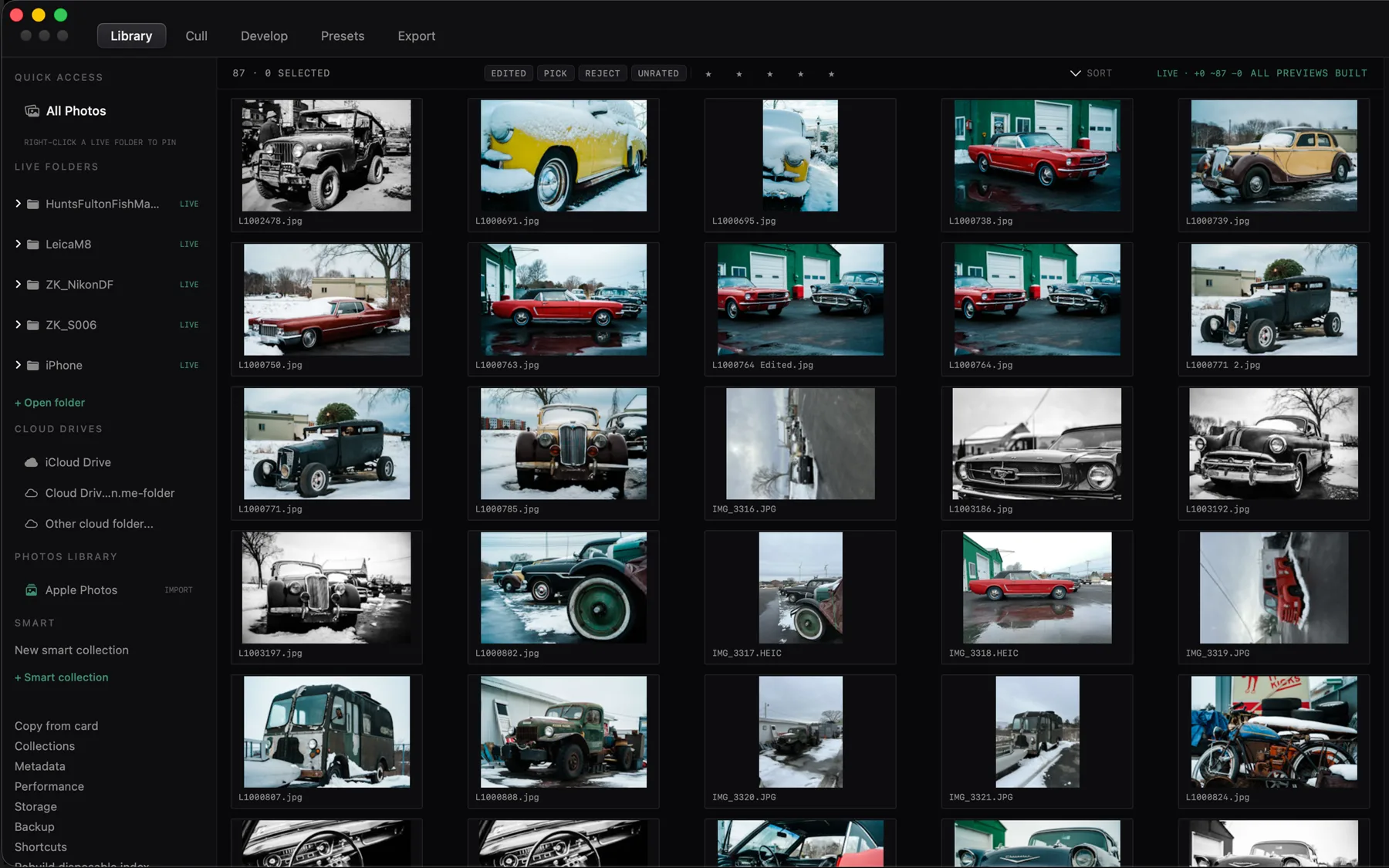Switch to the Library tab
The height and width of the screenshot is (868, 1389).
click(x=131, y=35)
